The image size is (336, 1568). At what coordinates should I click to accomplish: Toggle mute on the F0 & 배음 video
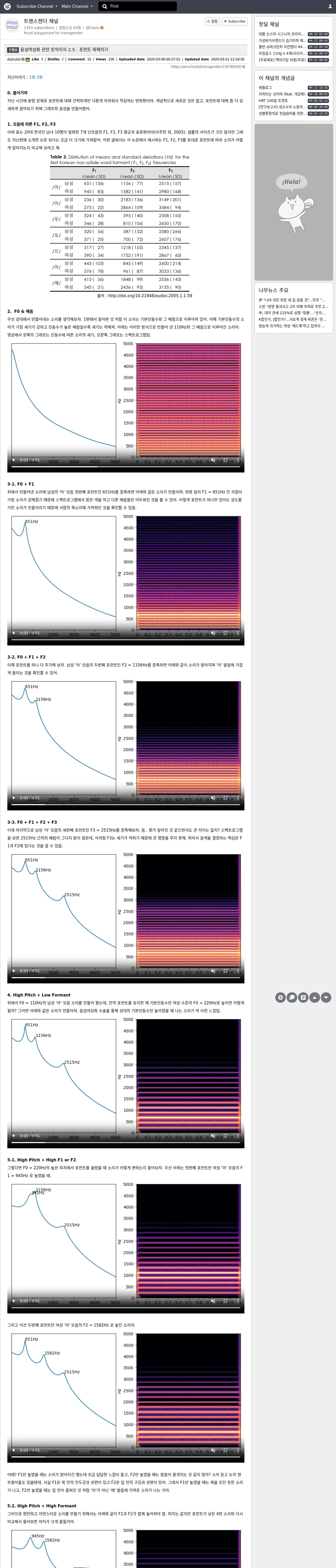click(212, 460)
